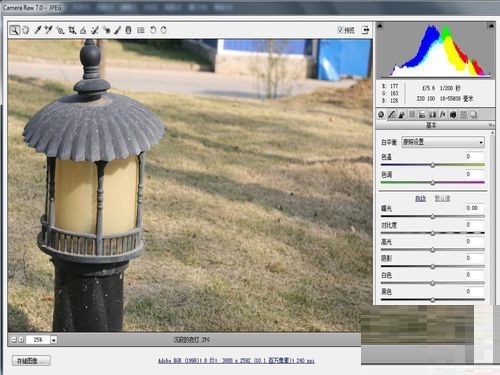500x375 pixels.
Task: Click the Contrast value field
Action: [474, 225]
